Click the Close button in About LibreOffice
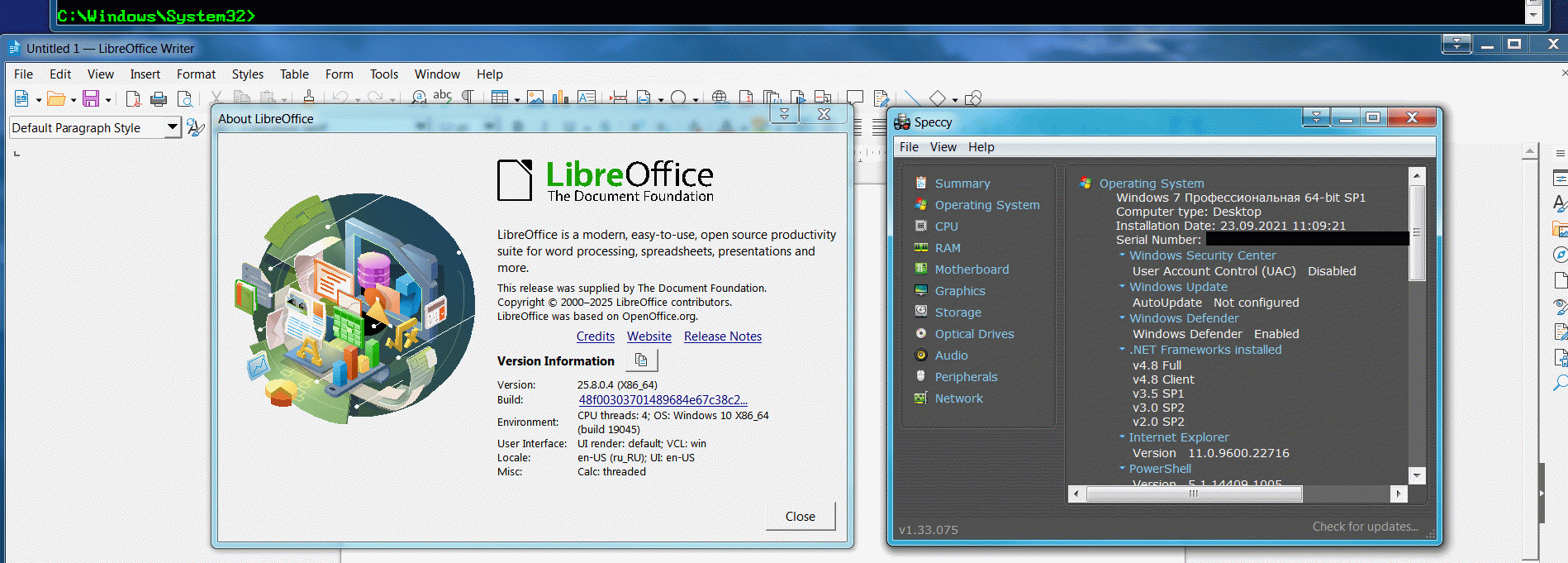Image resolution: width=1568 pixels, height=563 pixels. point(801,516)
